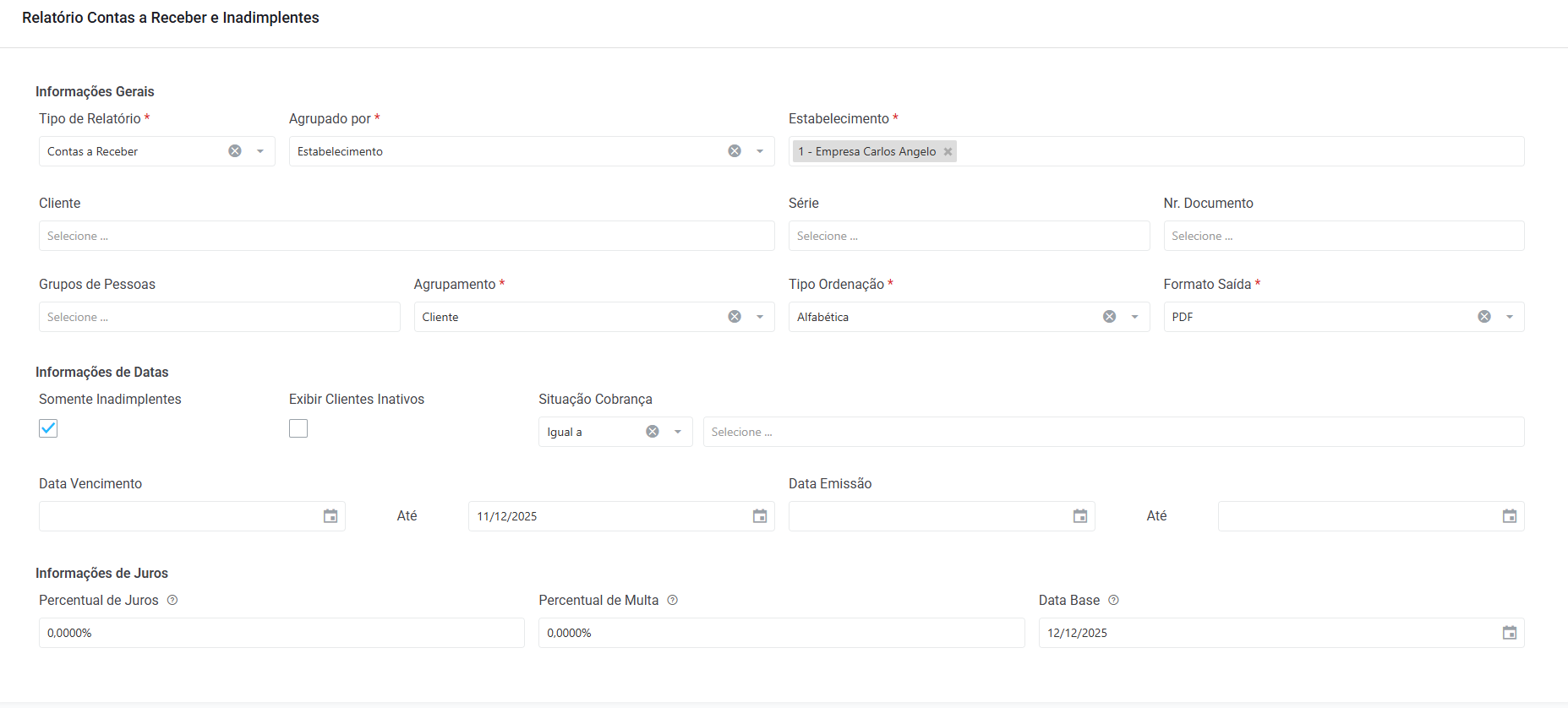Clear the Formato Saída PDF selection

(x=1483, y=317)
